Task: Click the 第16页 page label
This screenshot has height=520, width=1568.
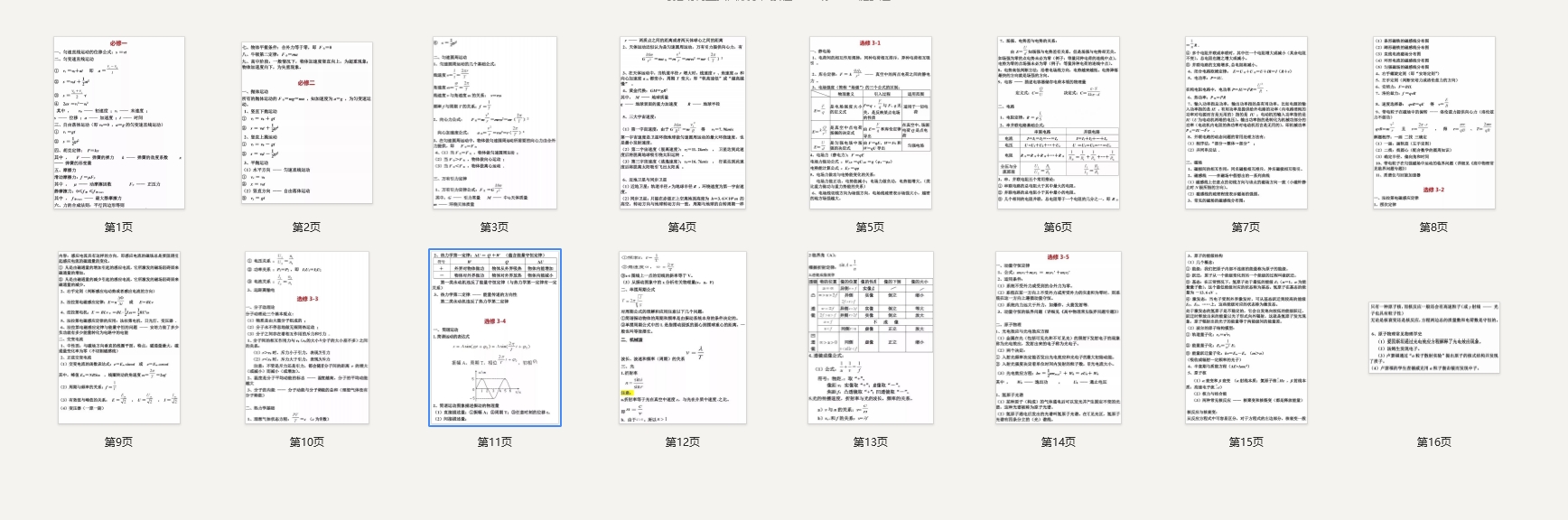Action: click(x=1433, y=442)
